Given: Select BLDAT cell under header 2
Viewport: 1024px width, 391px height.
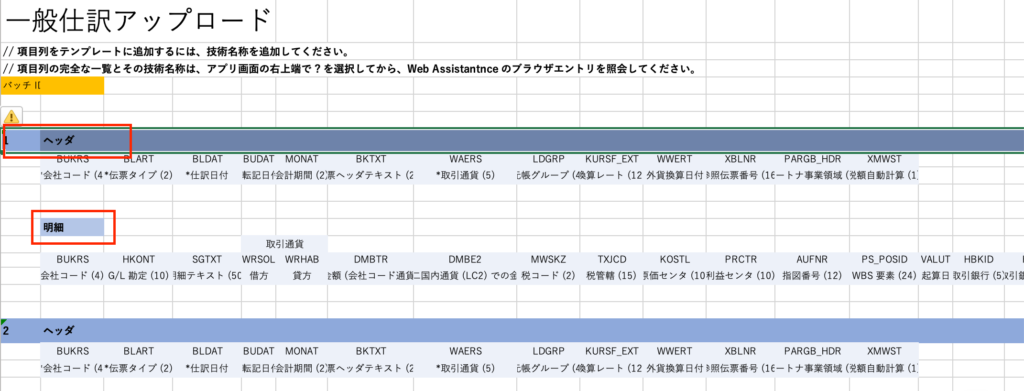Looking at the screenshot, I should 207,351.
